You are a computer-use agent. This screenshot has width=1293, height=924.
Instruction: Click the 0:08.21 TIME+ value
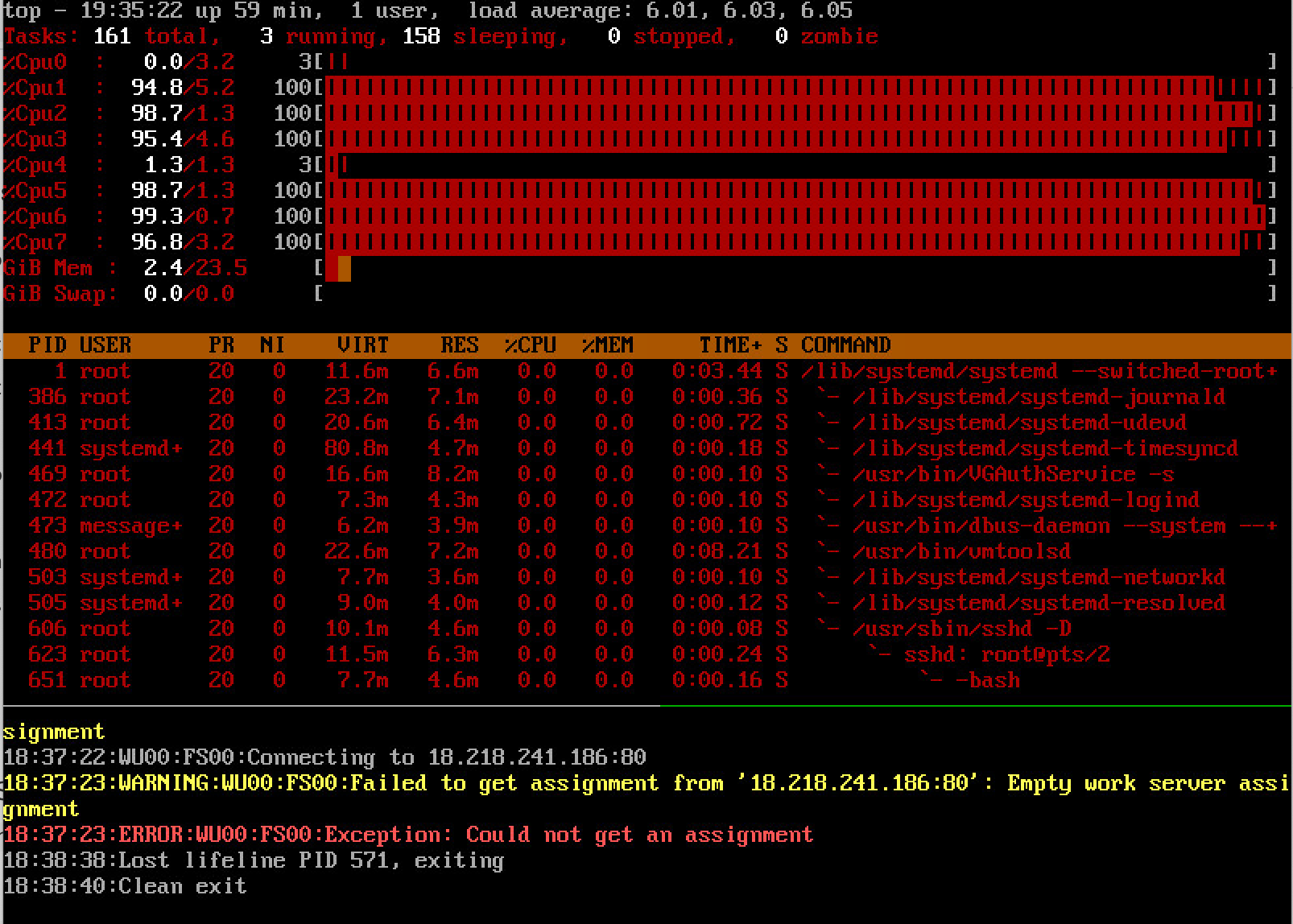pos(717,551)
